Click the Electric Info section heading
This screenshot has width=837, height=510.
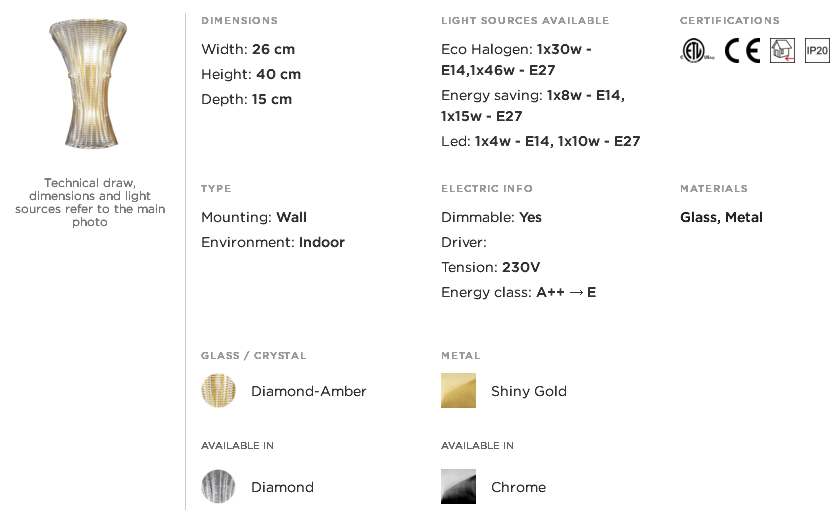[486, 189]
